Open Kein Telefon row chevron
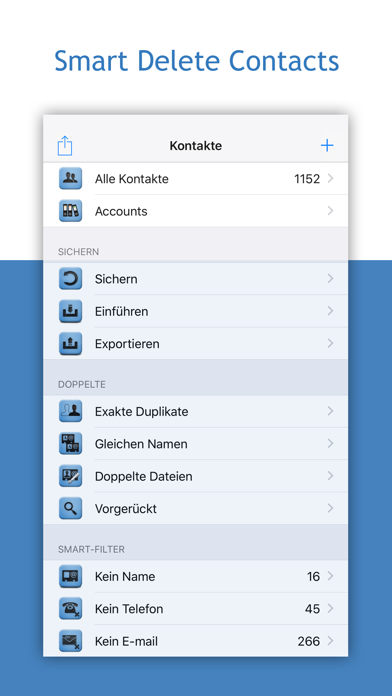The width and height of the screenshot is (392, 696). pos(330,608)
